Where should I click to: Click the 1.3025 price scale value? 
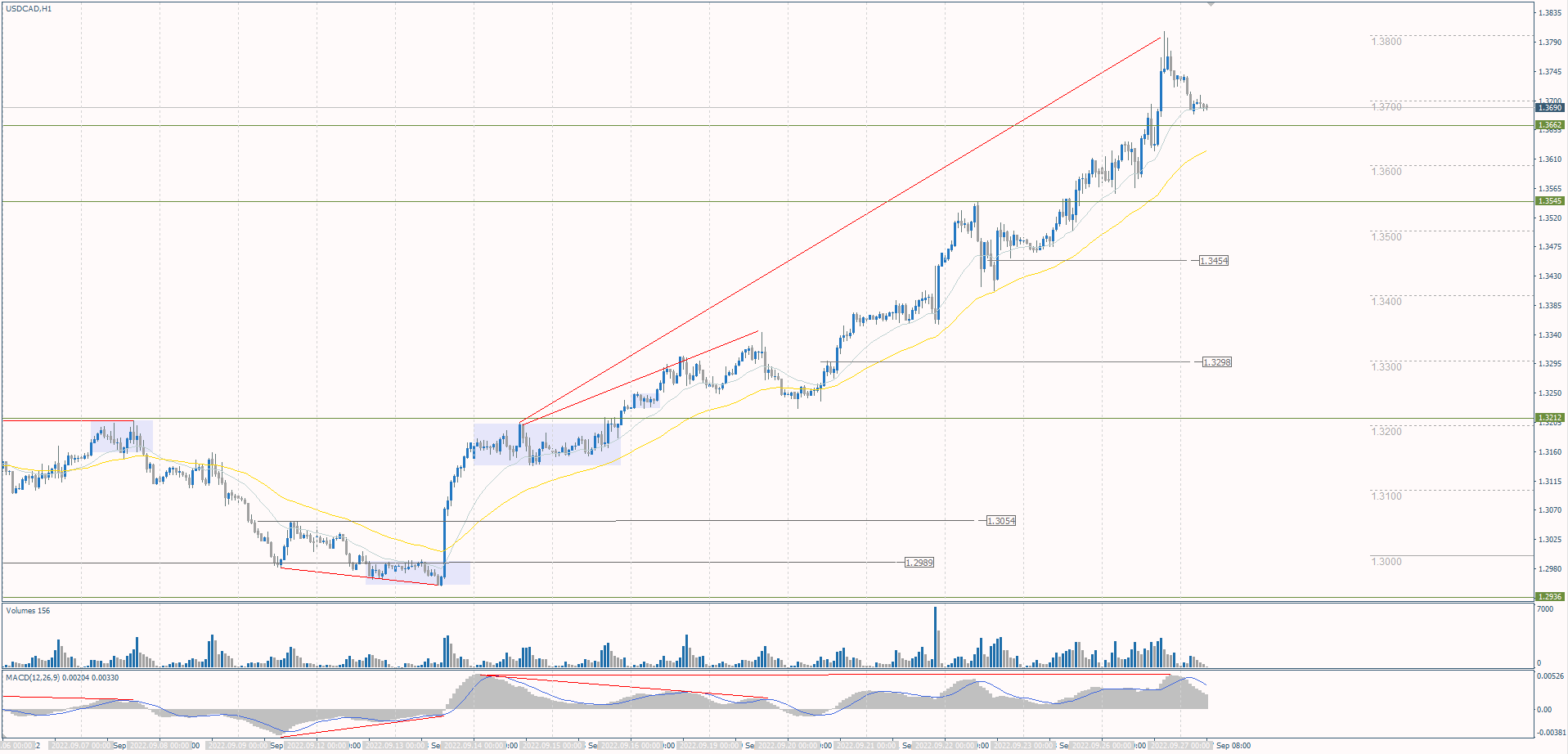[x=1550, y=540]
